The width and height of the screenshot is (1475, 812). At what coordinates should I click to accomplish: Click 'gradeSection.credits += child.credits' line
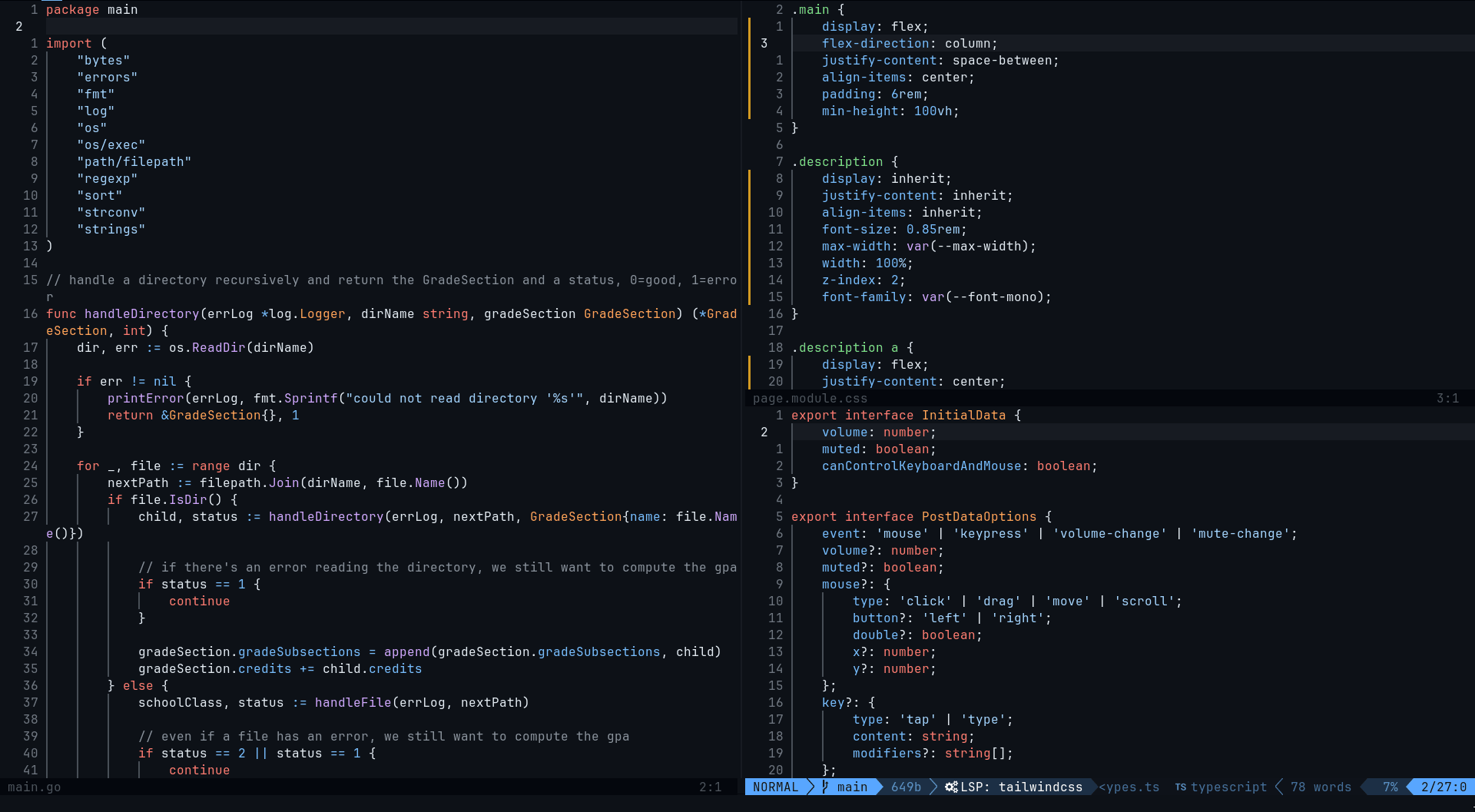coord(280,668)
